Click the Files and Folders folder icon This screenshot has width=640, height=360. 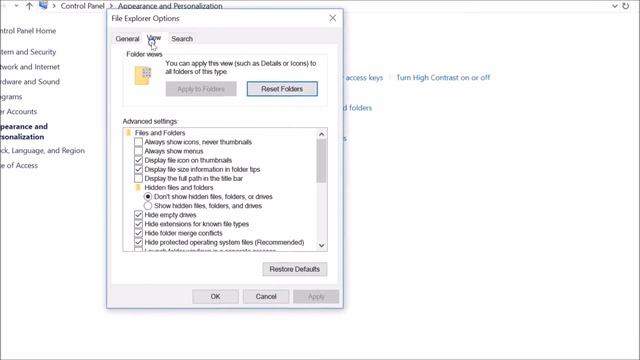pos(129,133)
